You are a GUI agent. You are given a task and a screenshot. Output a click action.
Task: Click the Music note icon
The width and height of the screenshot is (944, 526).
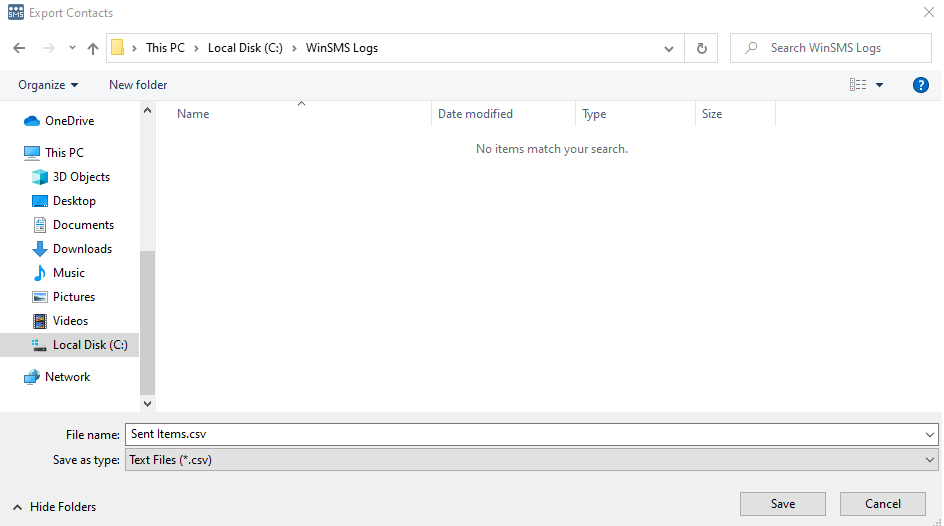[x=40, y=273]
